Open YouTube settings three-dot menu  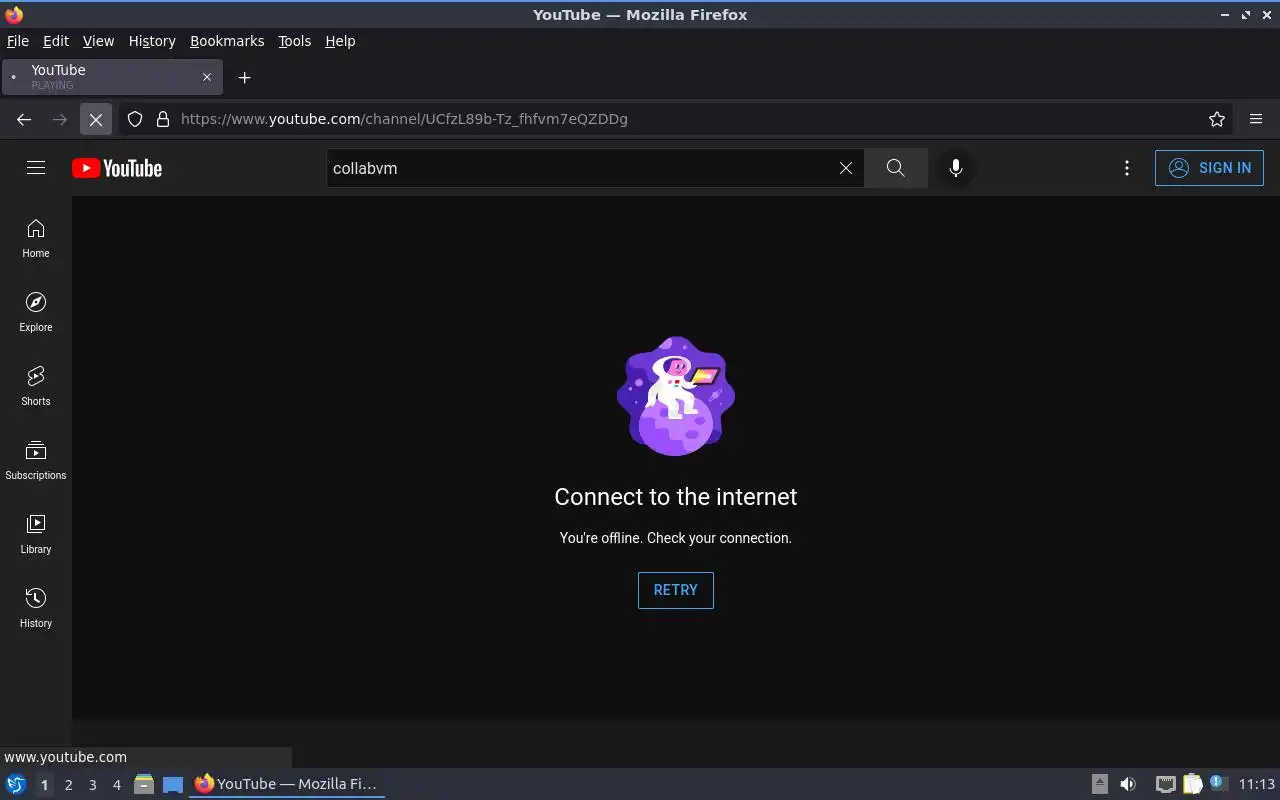click(x=1127, y=168)
